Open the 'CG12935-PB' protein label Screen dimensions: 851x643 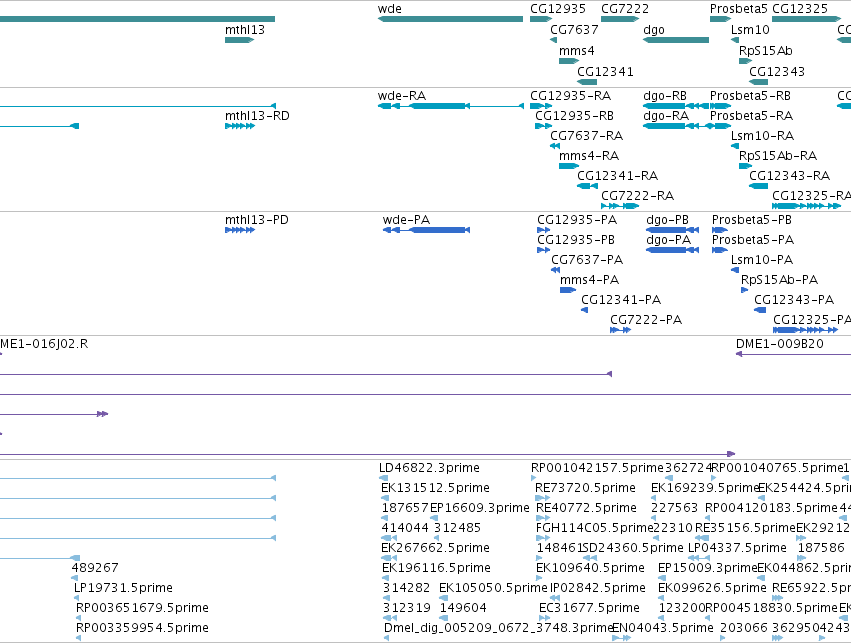point(576,240)
